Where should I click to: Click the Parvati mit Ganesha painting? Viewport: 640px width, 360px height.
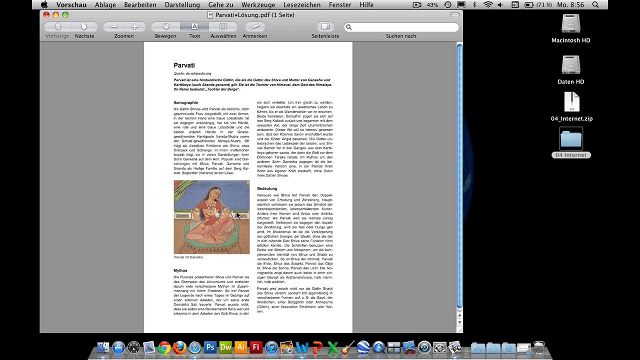click(x=211, y=217)
